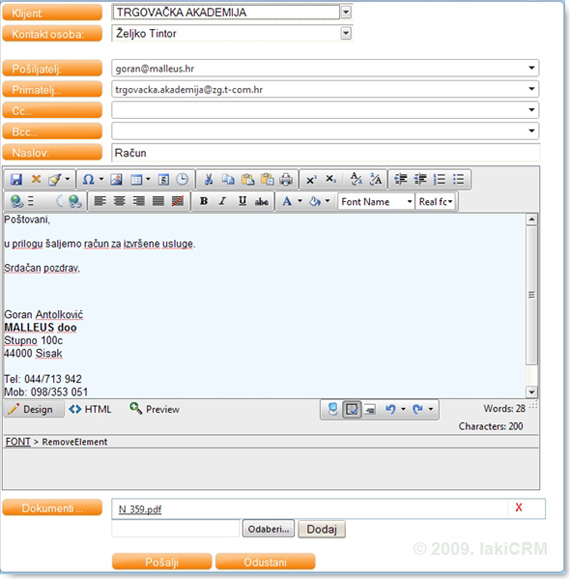Insert current time with clock icon
The width and height of the screenshot is (570, 579).
182,179
